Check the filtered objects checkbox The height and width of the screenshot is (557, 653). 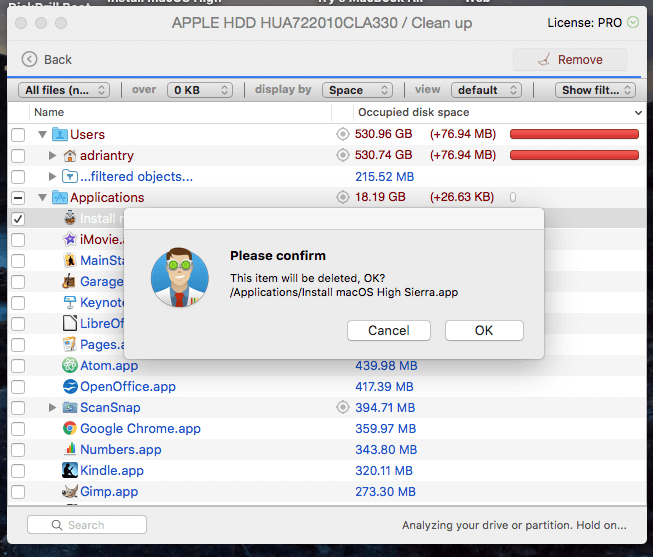(x=18, y=177)
